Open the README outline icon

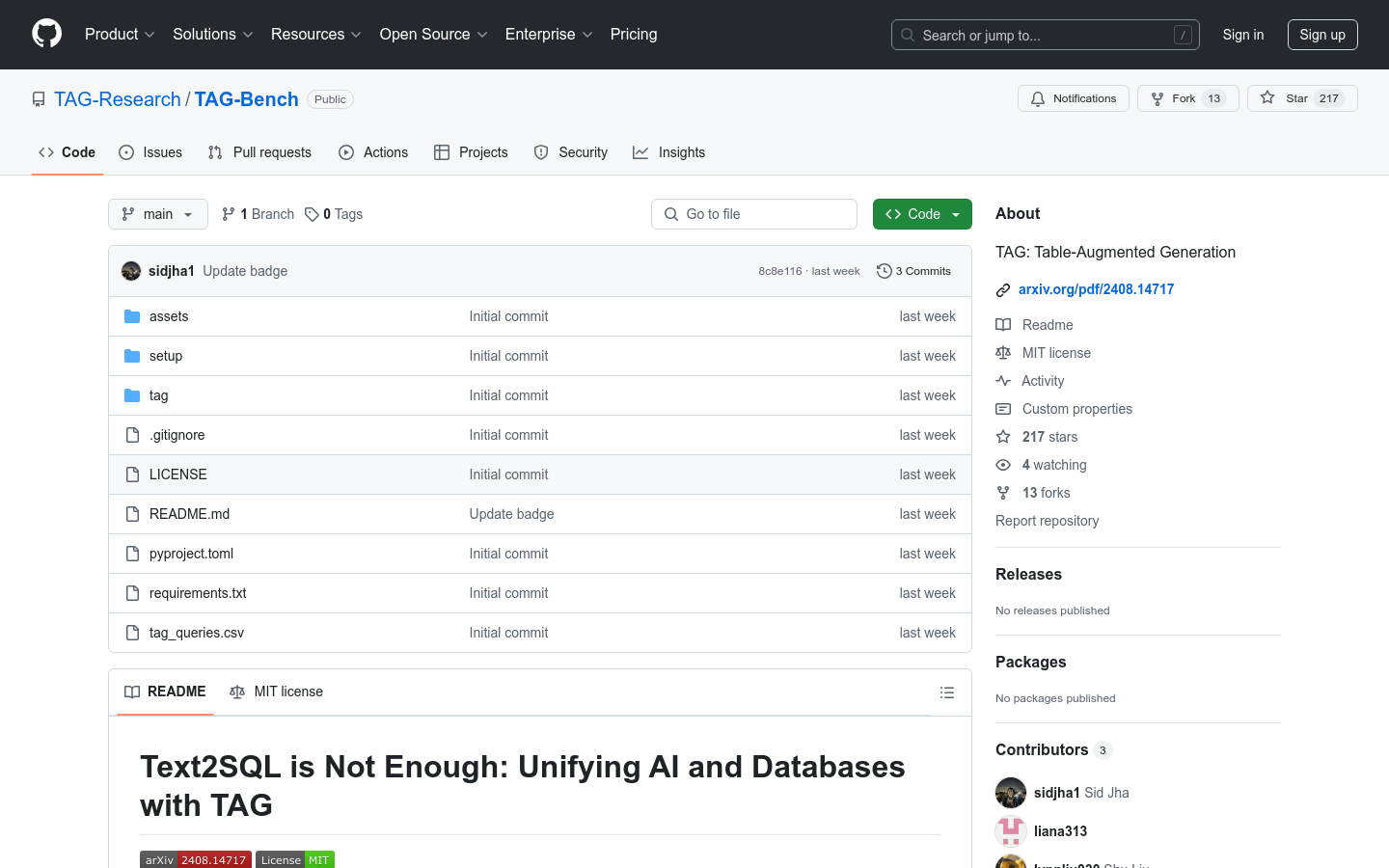[947, 692]
